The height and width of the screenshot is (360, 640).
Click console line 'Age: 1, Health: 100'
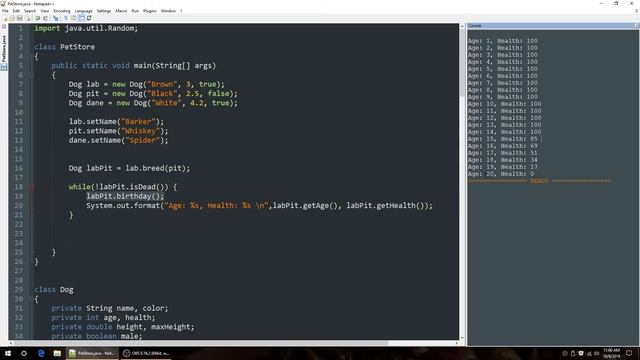(x=502, y=41)
